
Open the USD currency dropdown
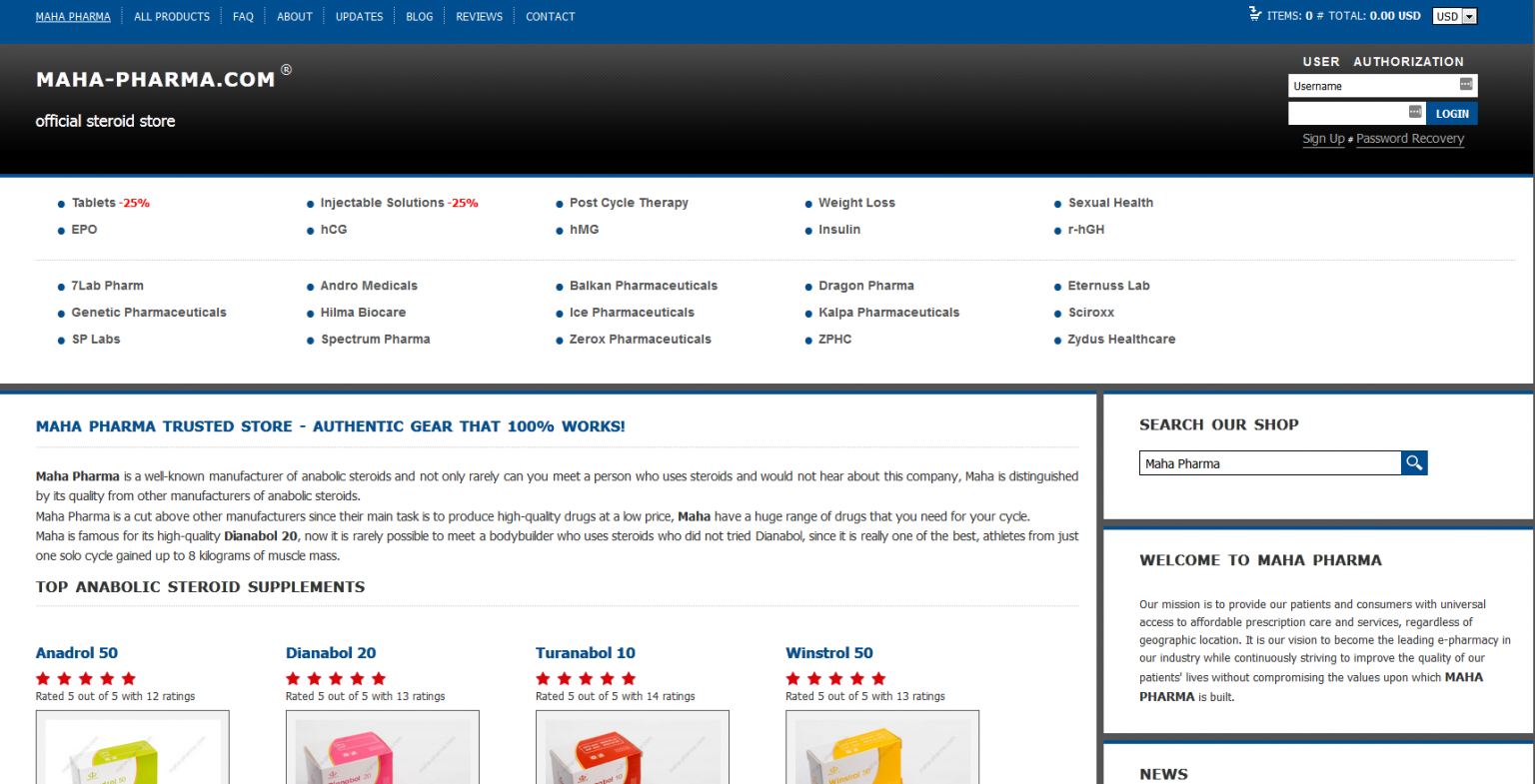click(1454, 16)
